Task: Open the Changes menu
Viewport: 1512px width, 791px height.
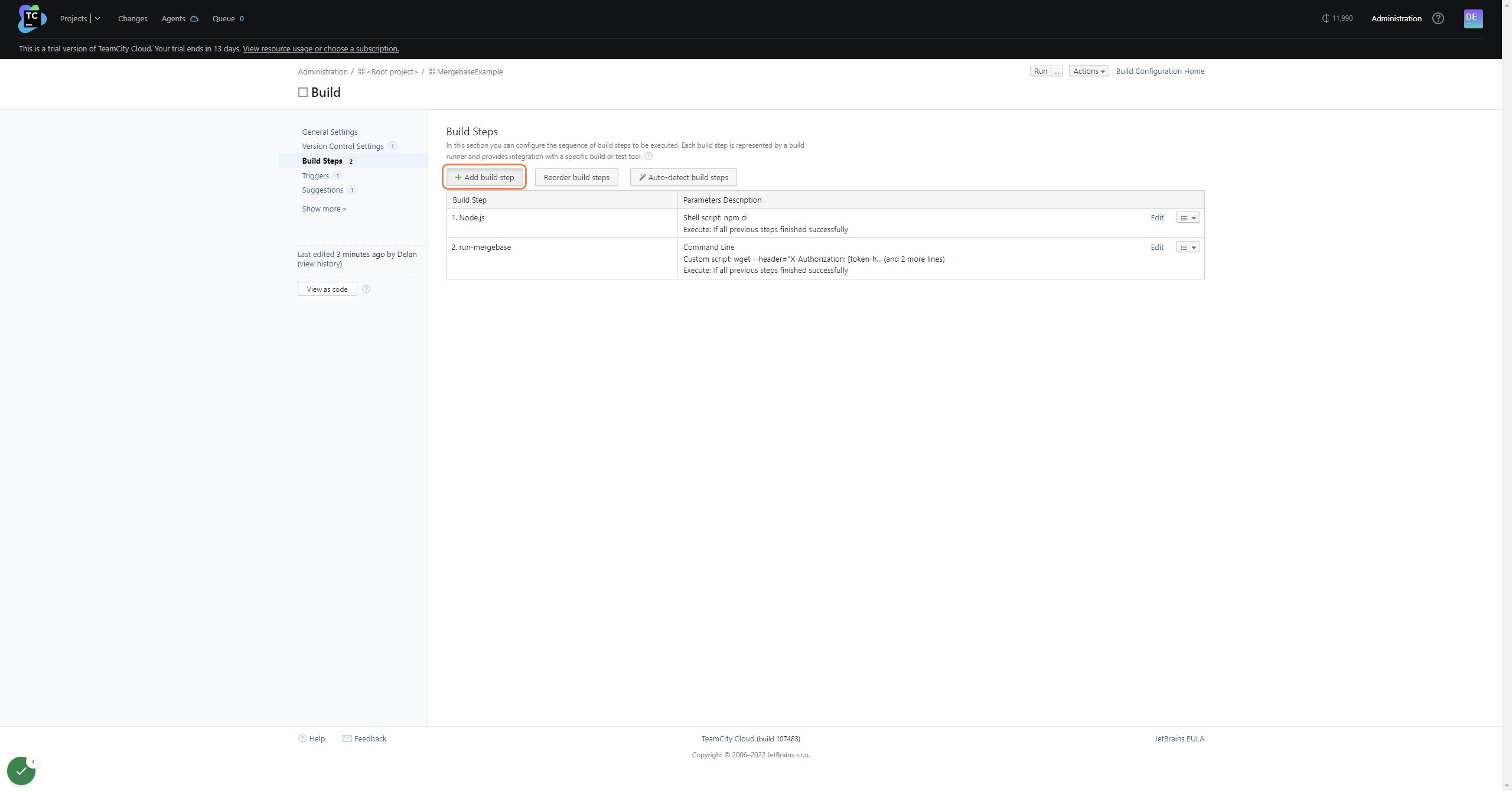Action: pos(133,18)
